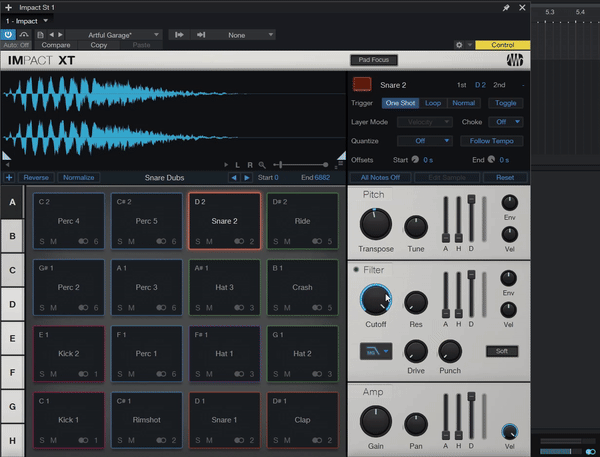Click the Amp Pan knob
This screenshot has width=600, height=457.
[416, 424]
